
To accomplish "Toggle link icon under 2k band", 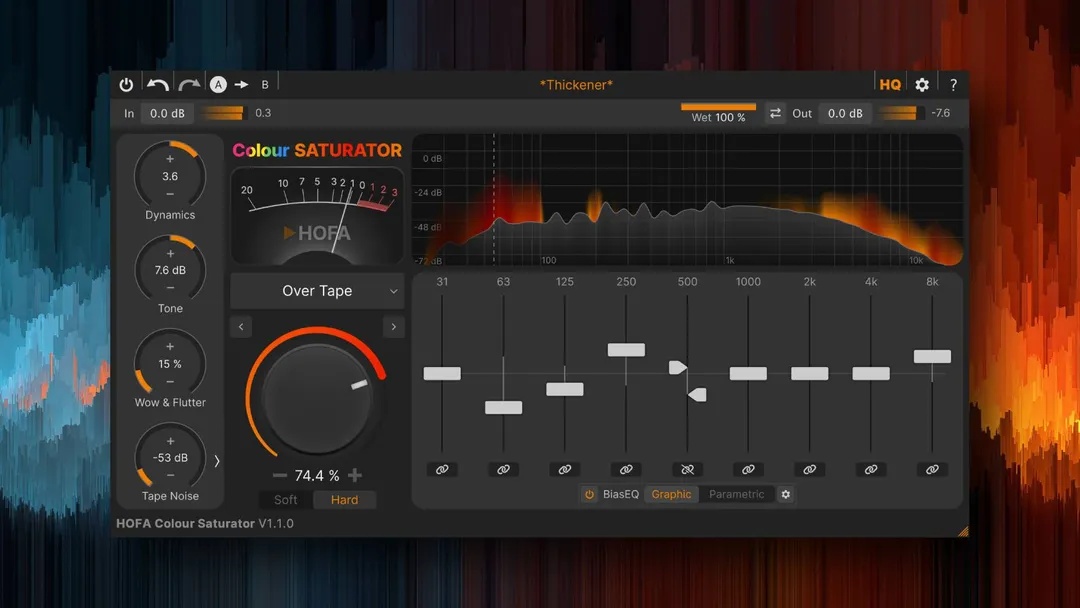I will click(809, 470).
